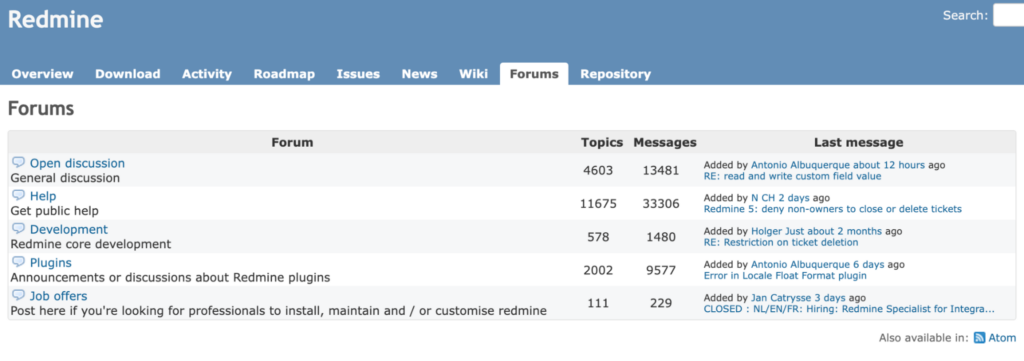The height and width of the screenshot is (361, 1024).
Task: Click 'Announcements or discussions about Redmine plugins' text
Action: coord(170,277)
